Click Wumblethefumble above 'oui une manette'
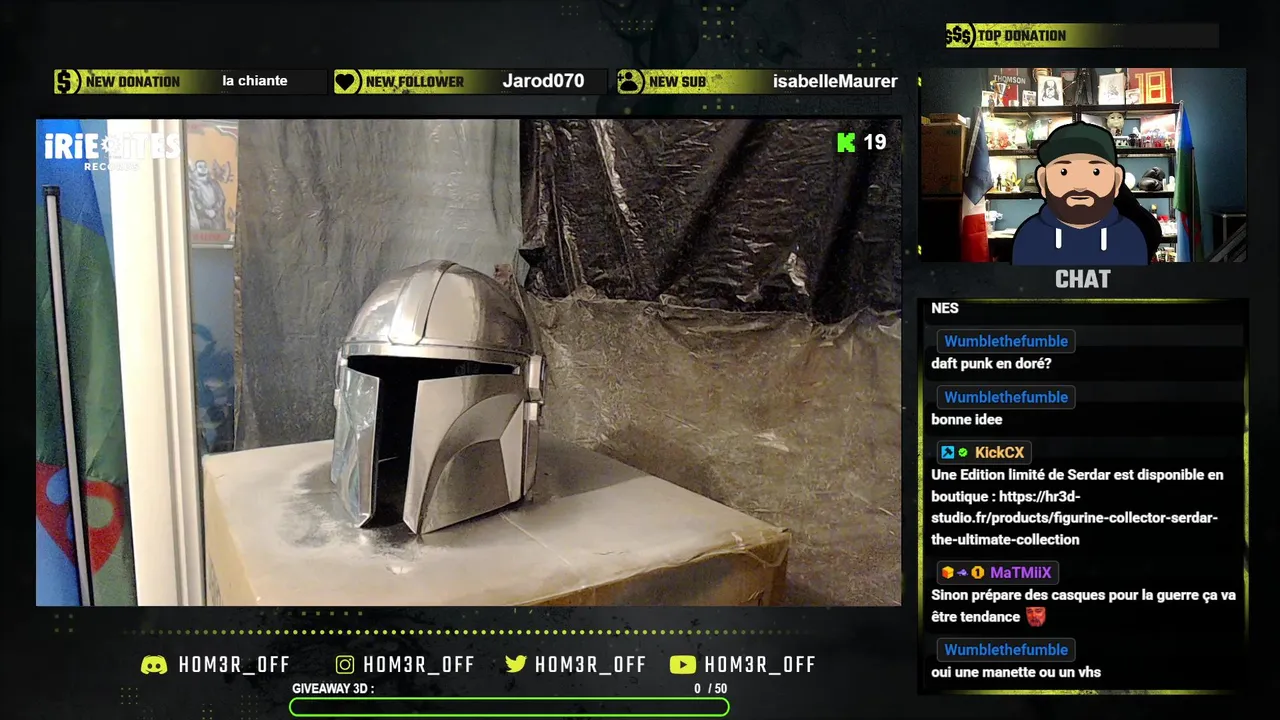 coord(1005,650)
